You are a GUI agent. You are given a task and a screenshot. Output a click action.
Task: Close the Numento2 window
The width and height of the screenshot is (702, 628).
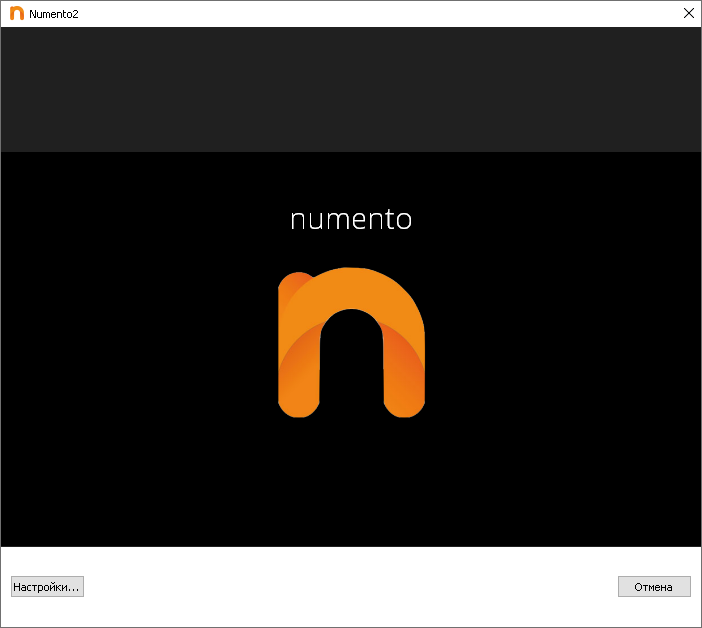(x=688, y=13)
